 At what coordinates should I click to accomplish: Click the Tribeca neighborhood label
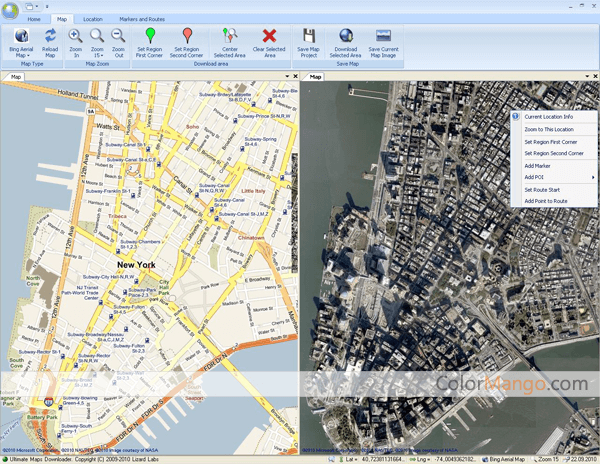click(117, 216)
